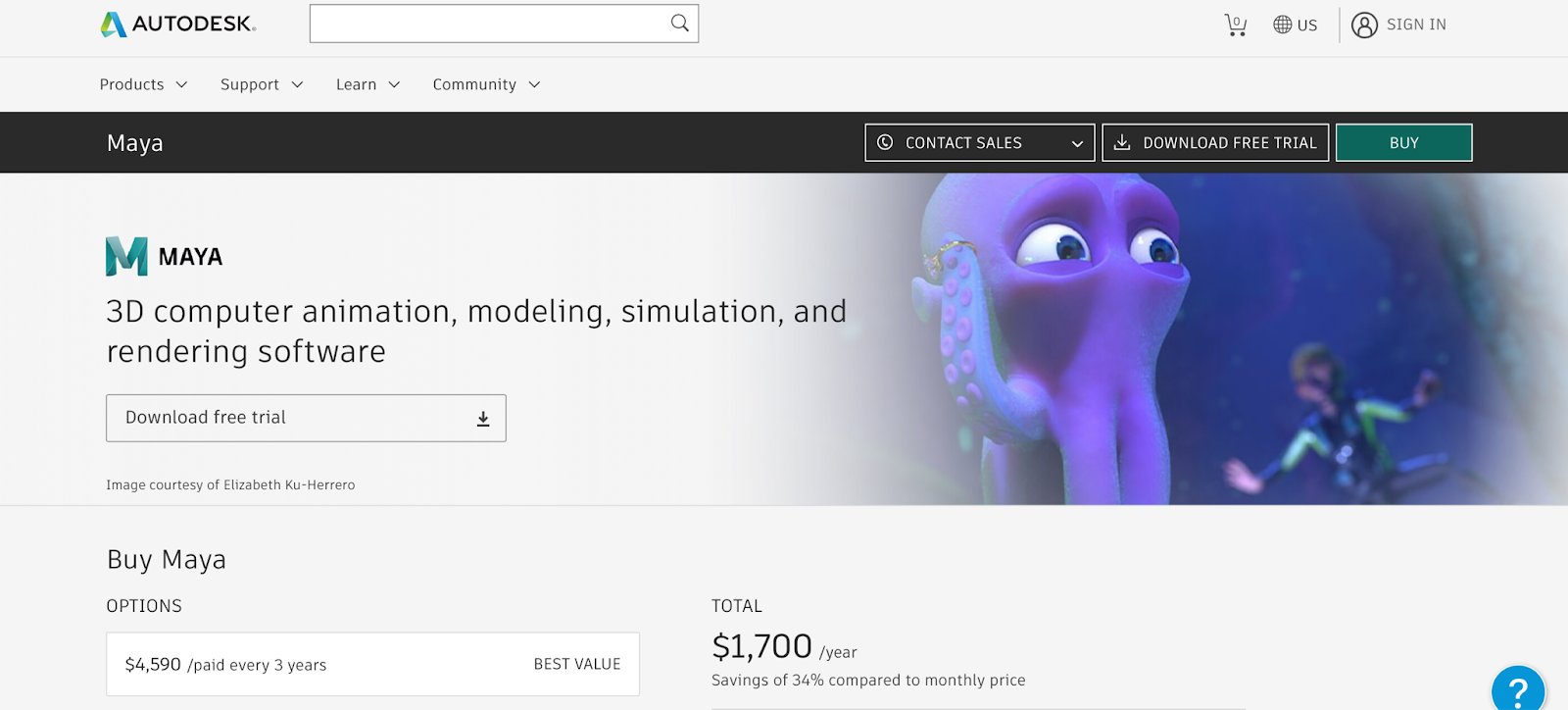Screen dimensions: 1568x710
Task: Click the 'Buy Maya' heading
Action: (167, 559)
